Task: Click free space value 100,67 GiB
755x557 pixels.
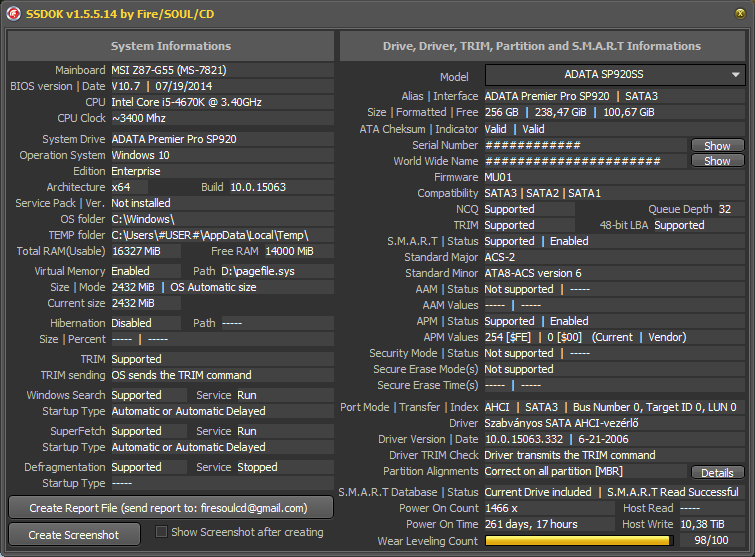Action: (x=629, y=112)
